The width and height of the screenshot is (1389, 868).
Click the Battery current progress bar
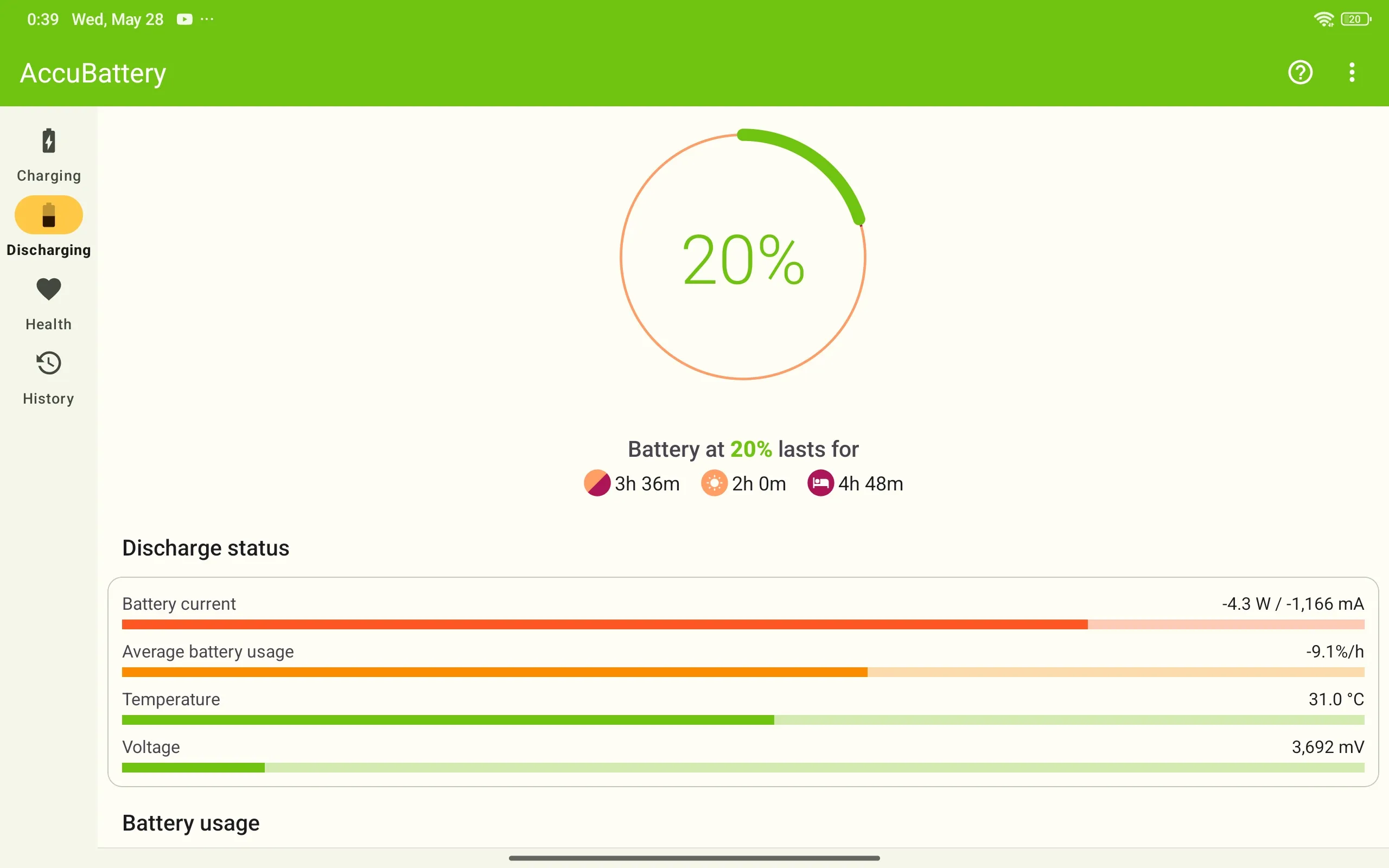(743, 624)
